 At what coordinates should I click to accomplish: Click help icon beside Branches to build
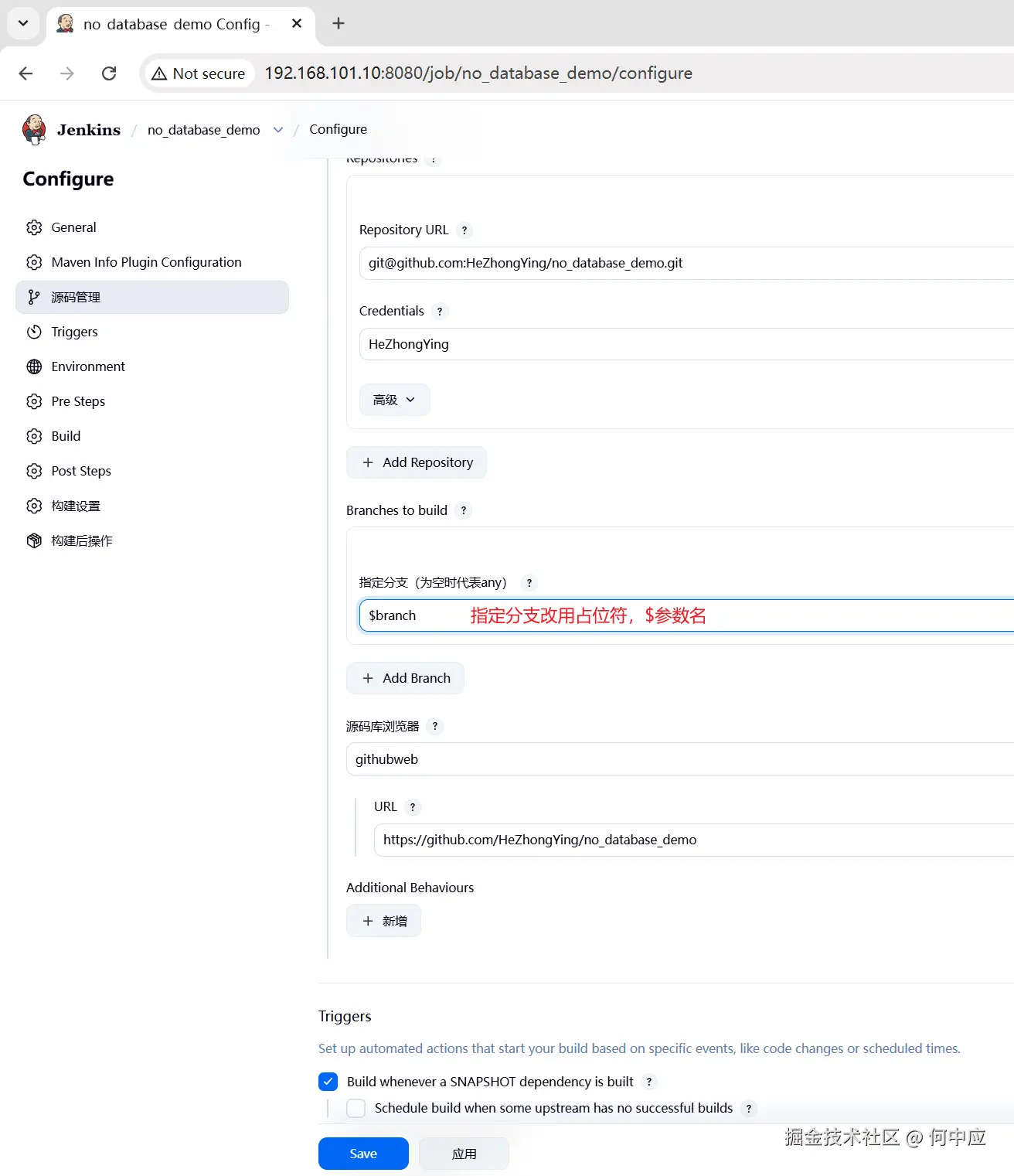[463, 511]
